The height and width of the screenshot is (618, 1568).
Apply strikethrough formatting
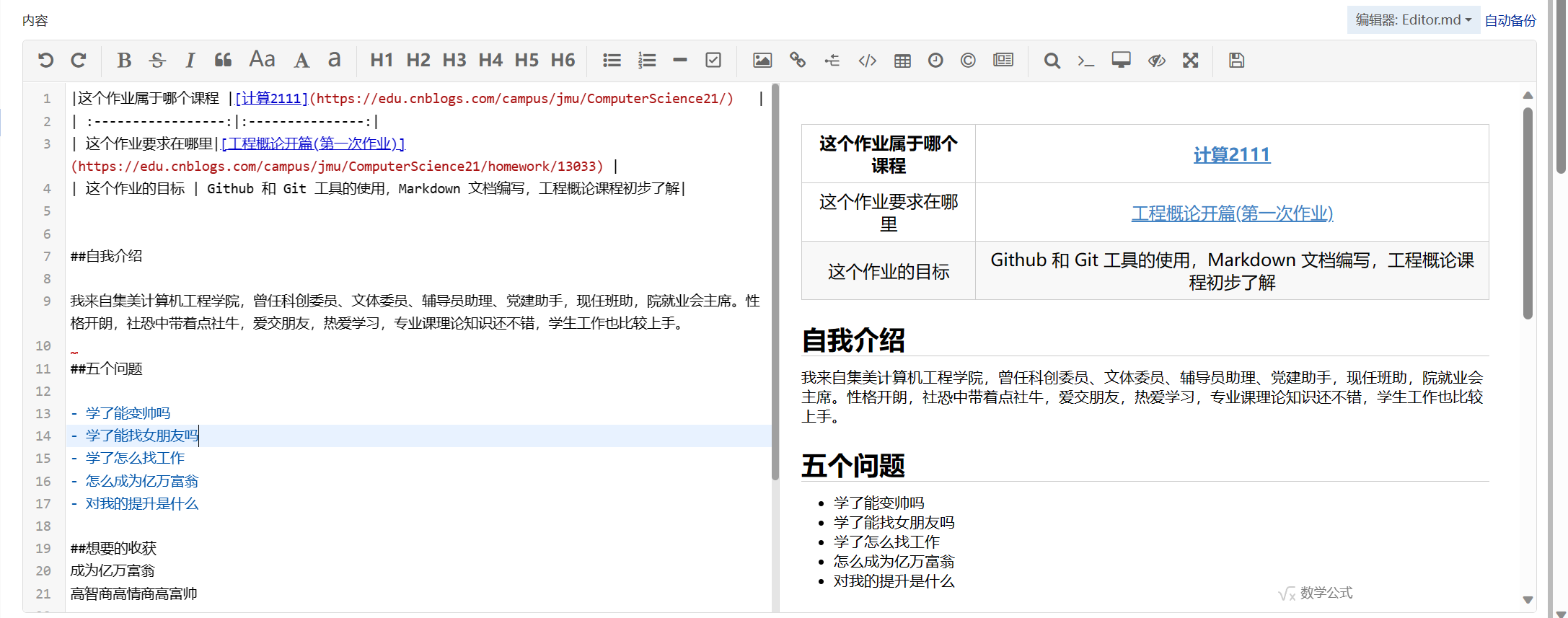click(x=157, y=61)
